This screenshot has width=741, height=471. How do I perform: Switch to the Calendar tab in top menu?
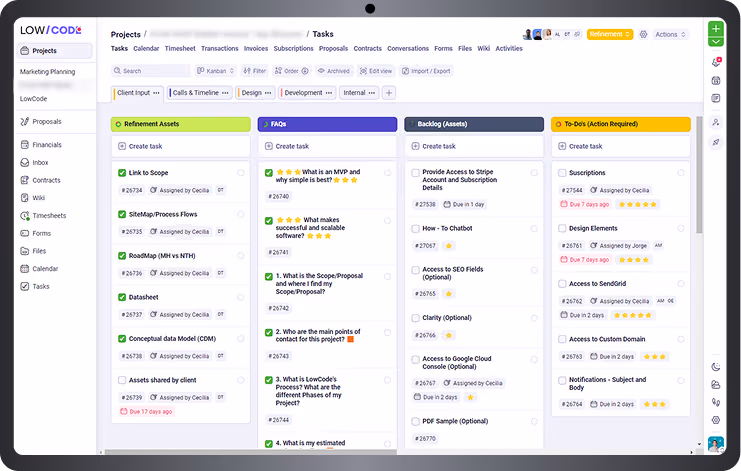146,49
